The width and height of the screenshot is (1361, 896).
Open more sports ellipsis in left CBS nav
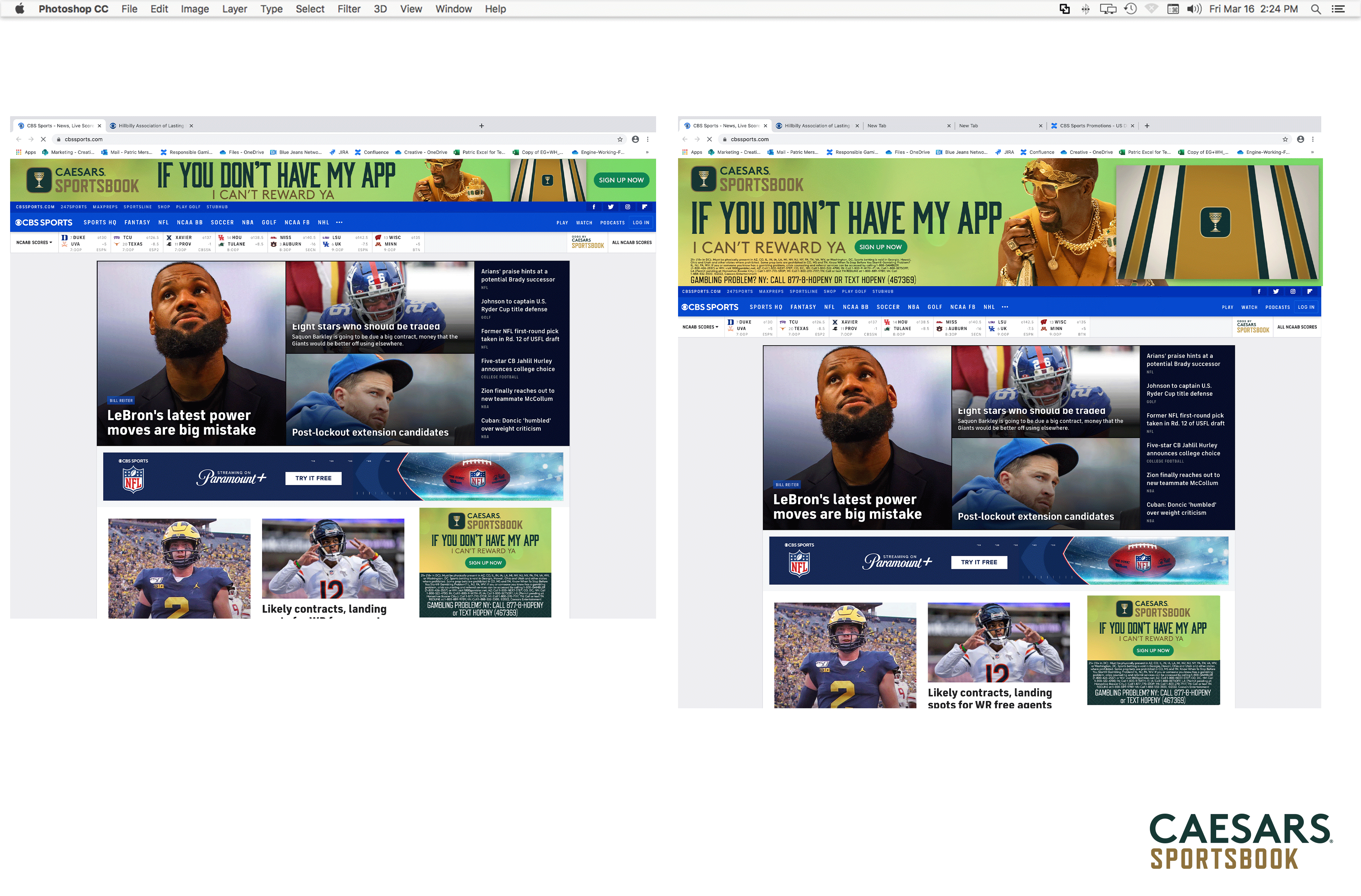coord(339,222)
